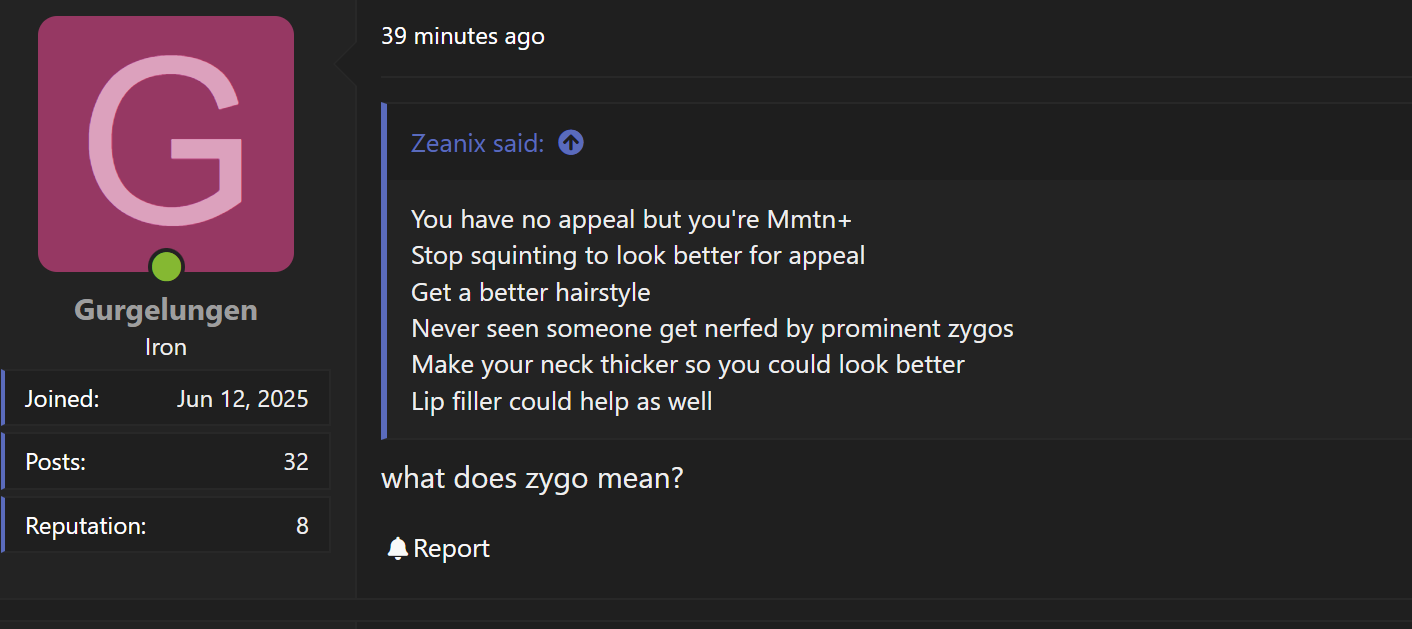Click quoted line Lip filler could help
The image size is (1412, 629).
(562, 401)
